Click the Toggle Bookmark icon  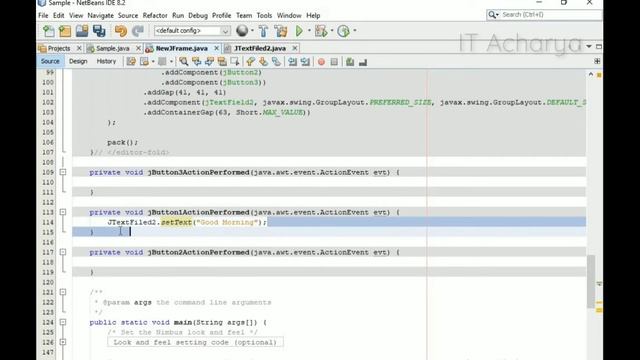pyautogui.click(x=276, y=62)
